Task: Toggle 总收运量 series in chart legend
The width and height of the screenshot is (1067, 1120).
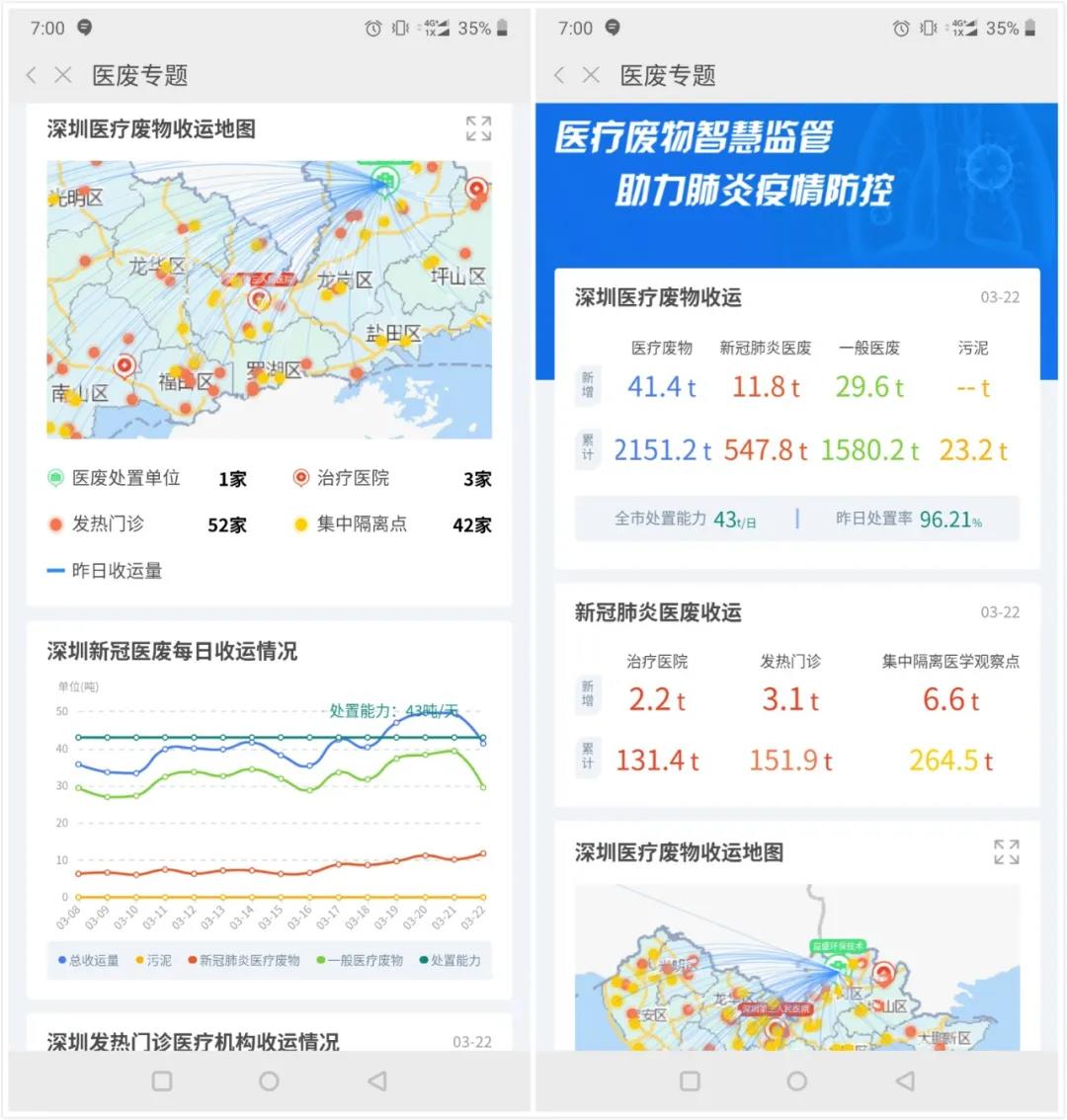Action: tap(89, 960)
